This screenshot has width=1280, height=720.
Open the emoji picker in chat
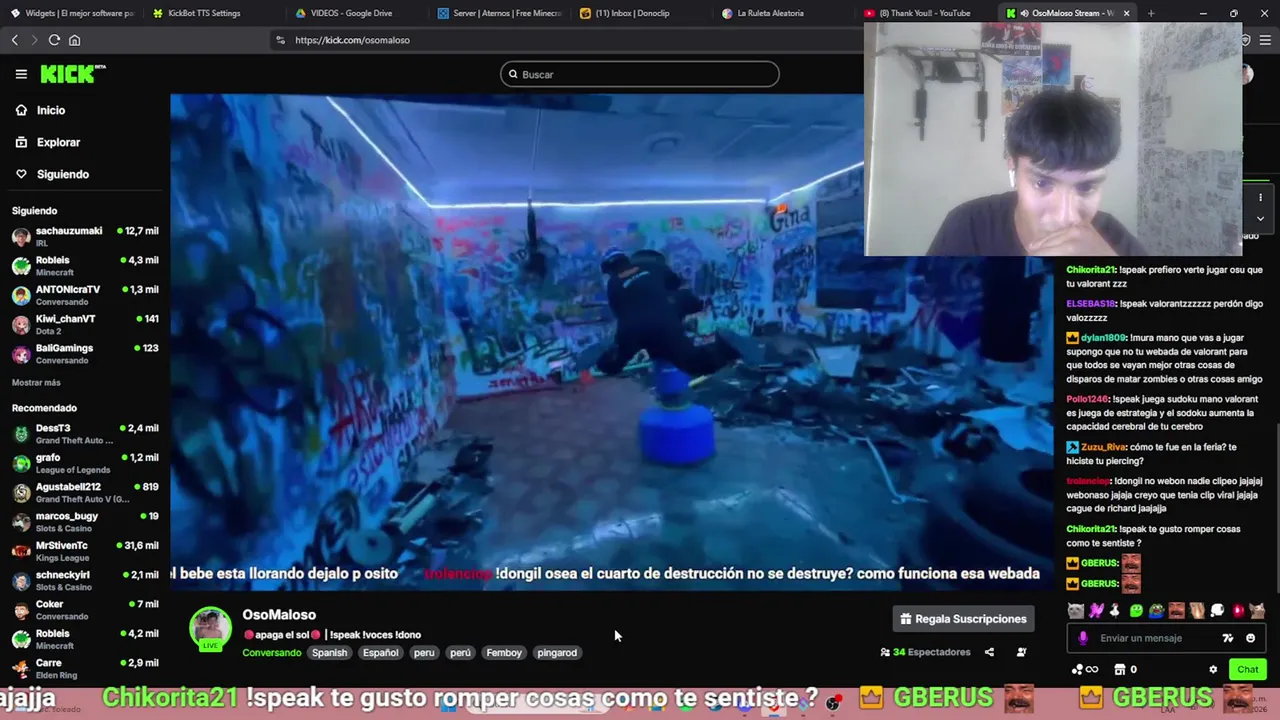click(1250, 638)
